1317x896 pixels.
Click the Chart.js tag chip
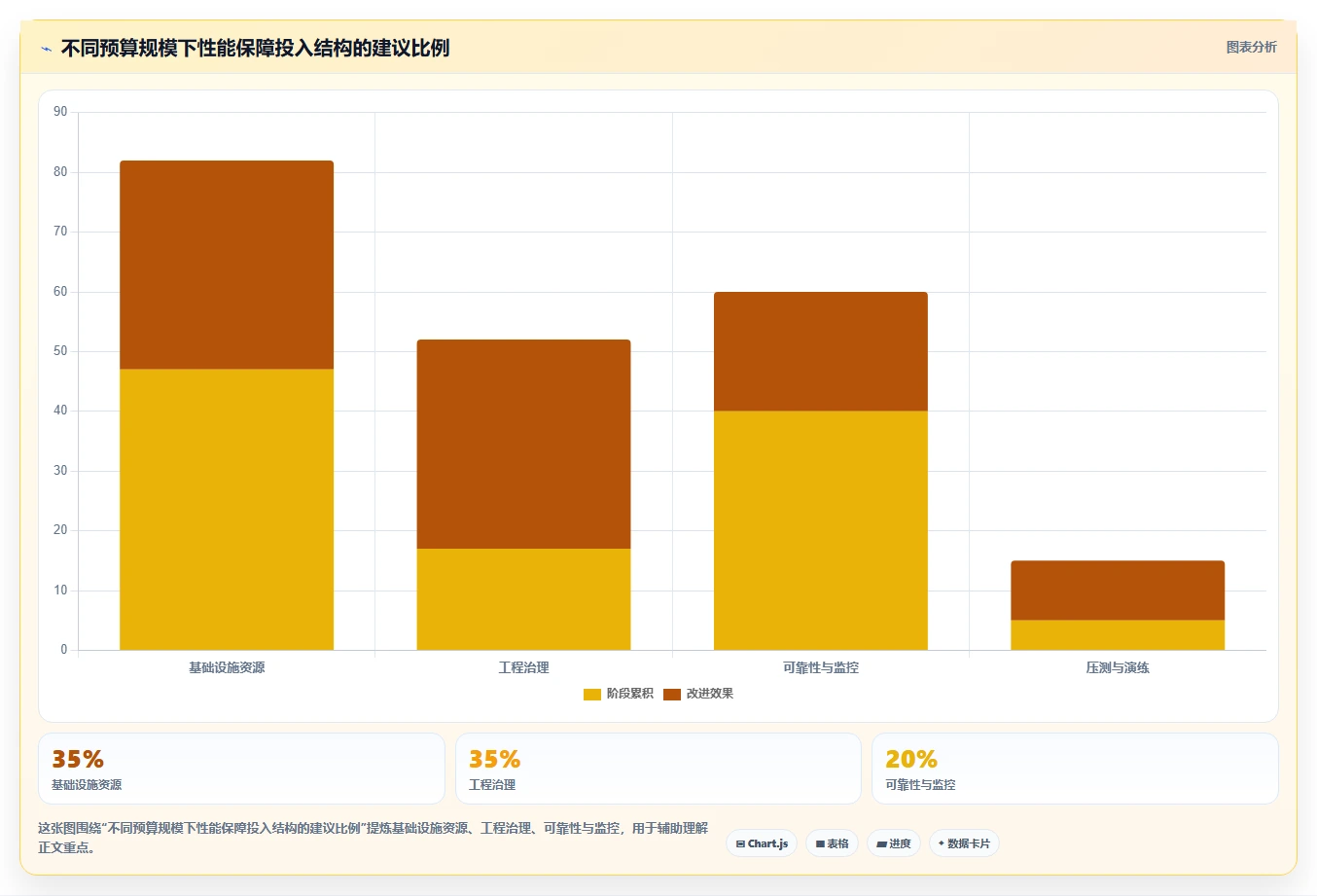coord(762,843)
